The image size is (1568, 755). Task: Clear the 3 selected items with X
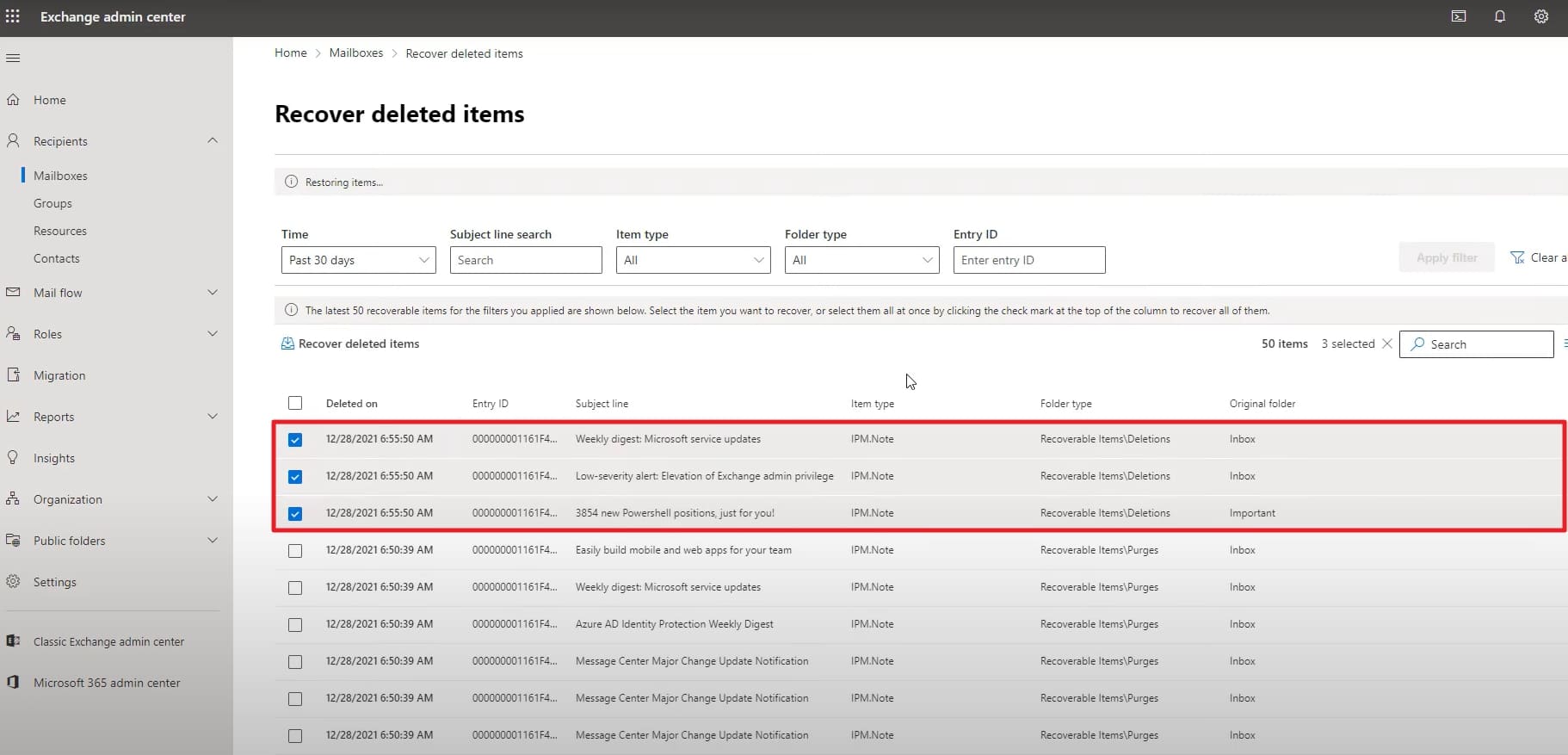tap(1386, 343)
